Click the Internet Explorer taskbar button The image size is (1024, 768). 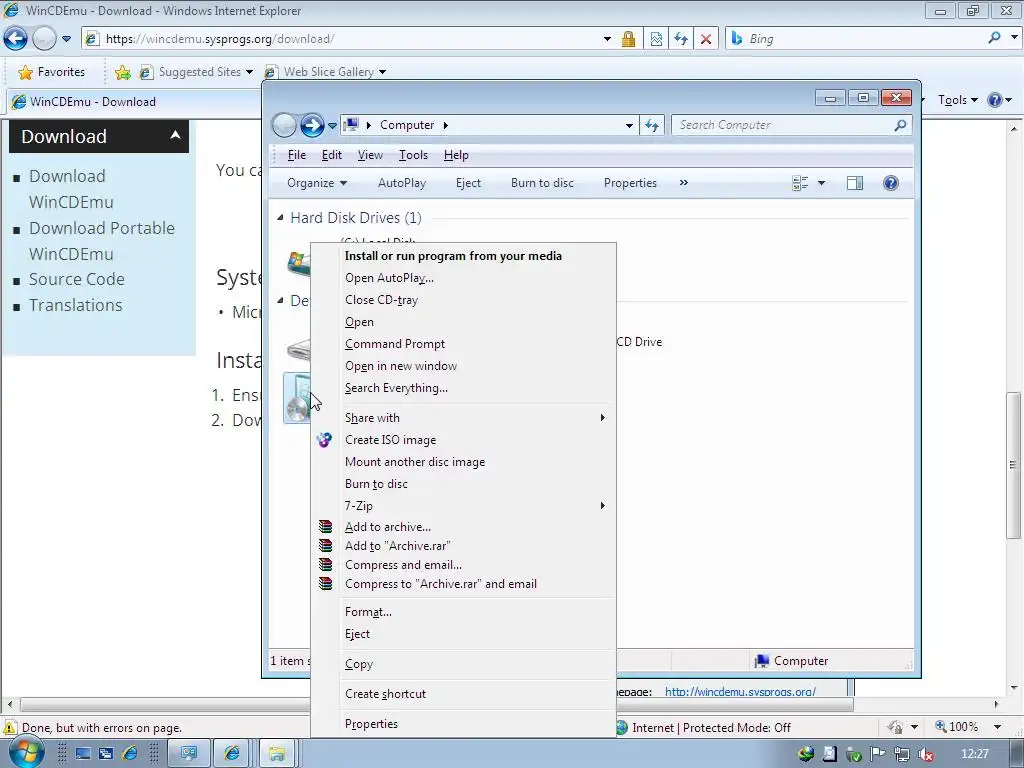232,754
